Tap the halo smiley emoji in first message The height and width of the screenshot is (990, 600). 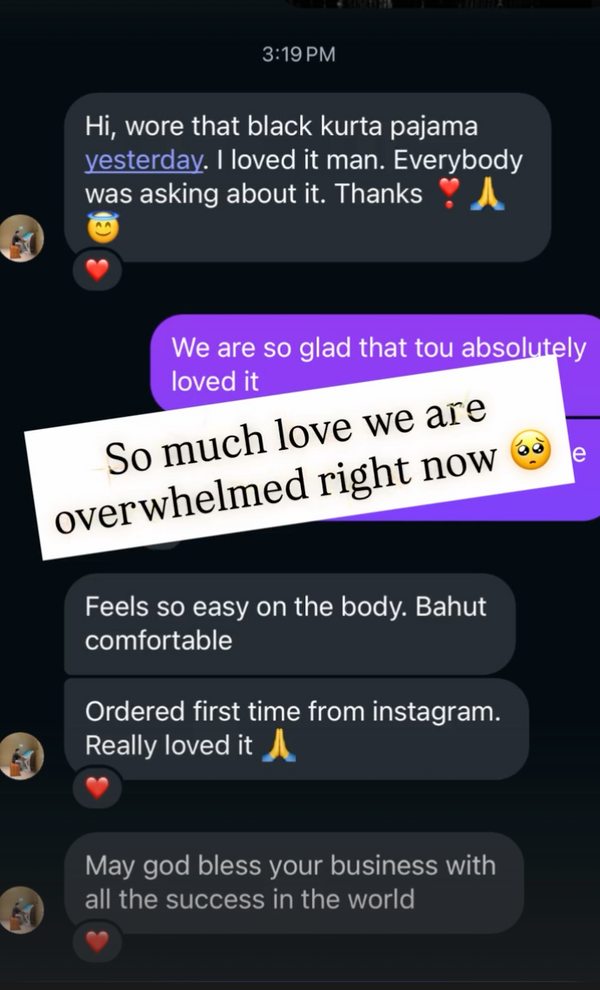(103, 229)
